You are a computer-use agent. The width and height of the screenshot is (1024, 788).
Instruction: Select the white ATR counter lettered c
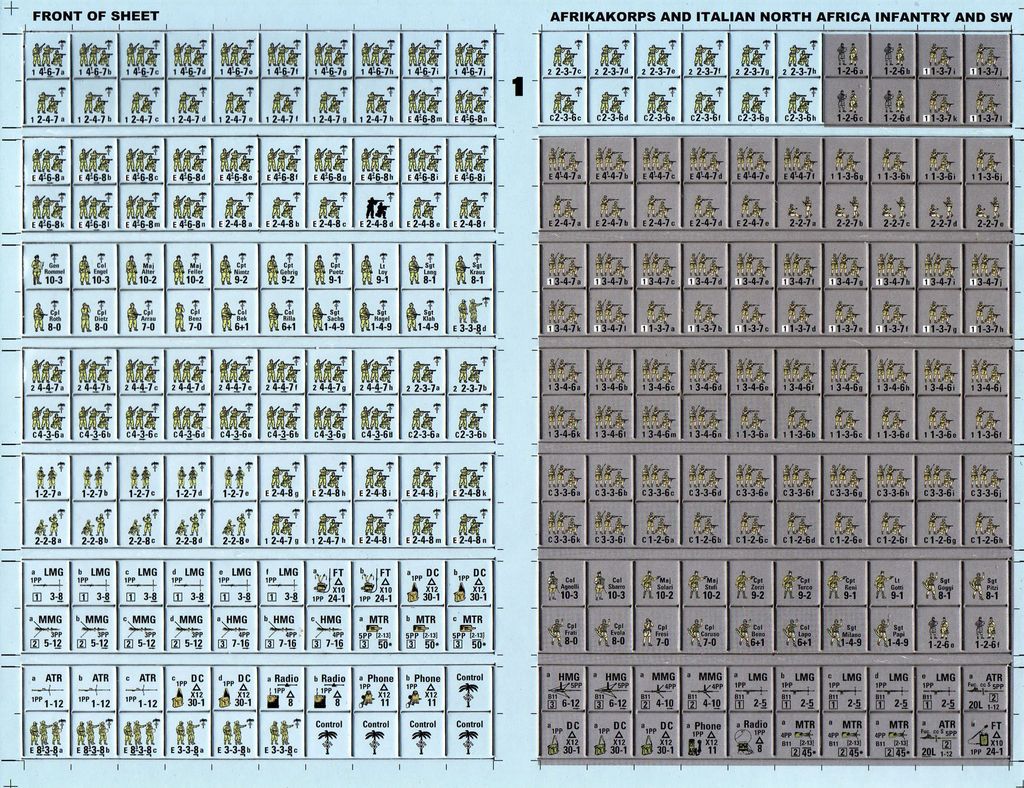click(142, 691)
